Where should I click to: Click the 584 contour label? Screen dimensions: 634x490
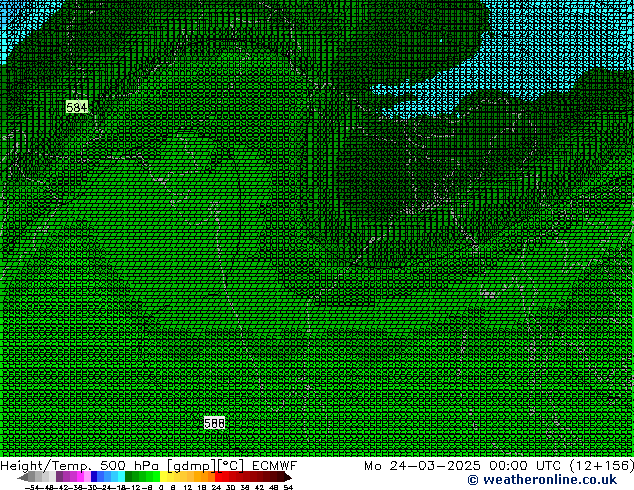(76, 107)
